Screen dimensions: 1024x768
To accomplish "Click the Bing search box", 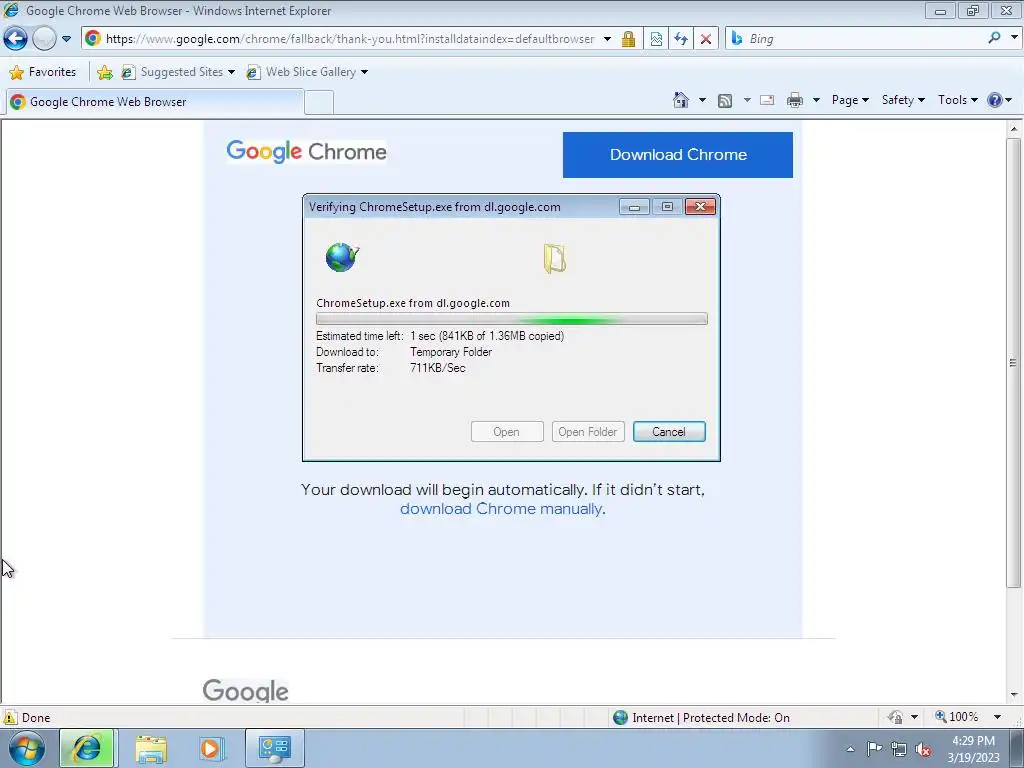I will coord(856,39).
